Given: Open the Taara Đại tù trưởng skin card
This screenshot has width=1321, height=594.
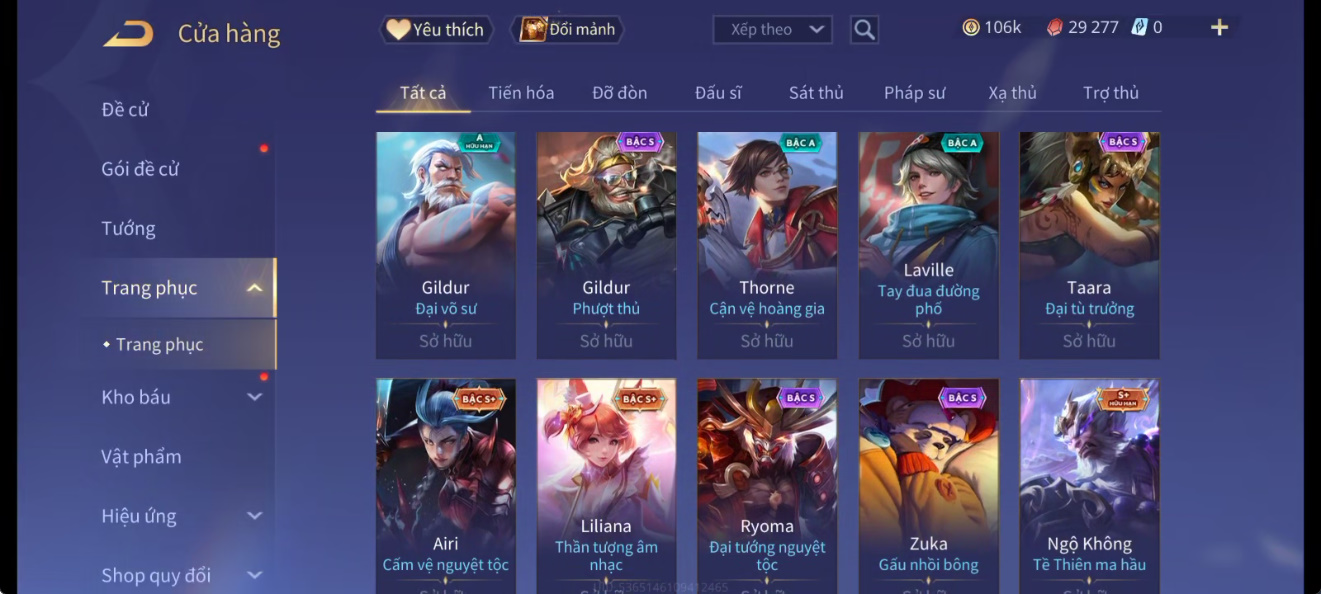Looking at the screenshot, I should 1089,246.
